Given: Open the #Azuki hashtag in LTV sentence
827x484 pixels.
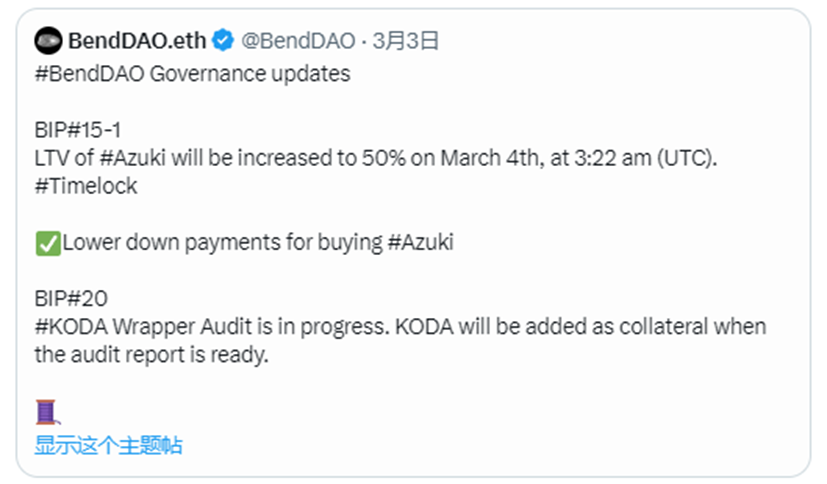Looking at the screenshot, I should point(132,158).
